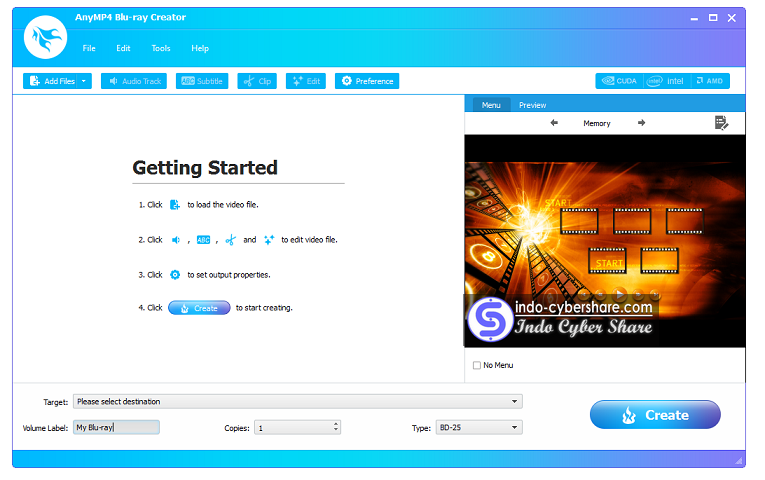Open the Audio Track tool
This screenshot has height=480, width=765.
coord(134,81)
